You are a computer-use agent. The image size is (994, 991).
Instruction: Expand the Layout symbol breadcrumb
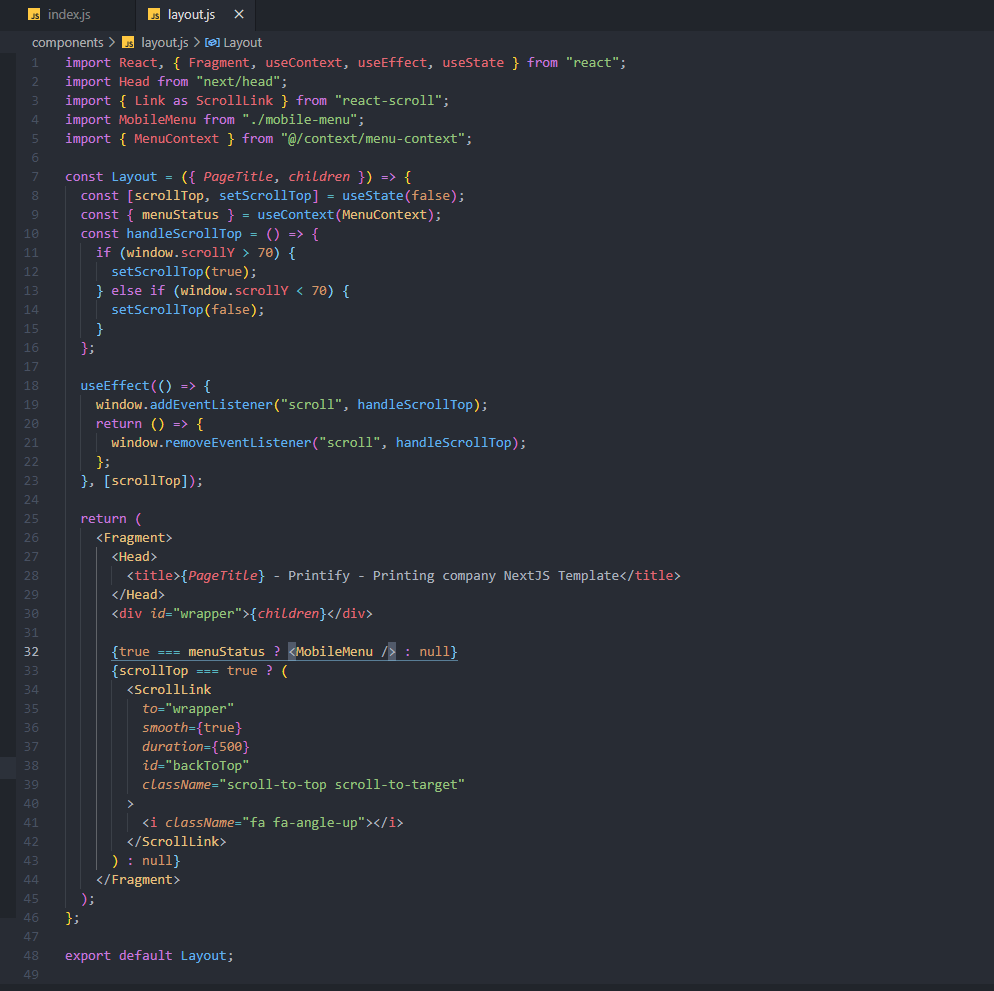242,42
